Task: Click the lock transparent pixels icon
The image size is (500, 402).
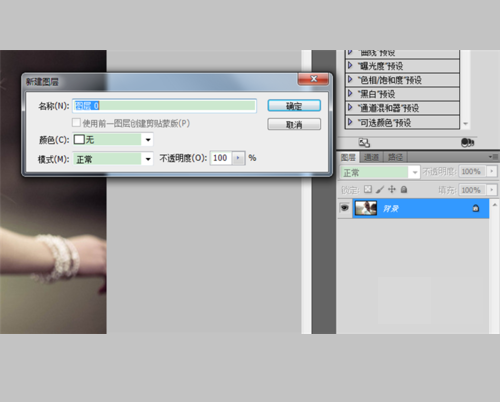Action: coord(368,189)
